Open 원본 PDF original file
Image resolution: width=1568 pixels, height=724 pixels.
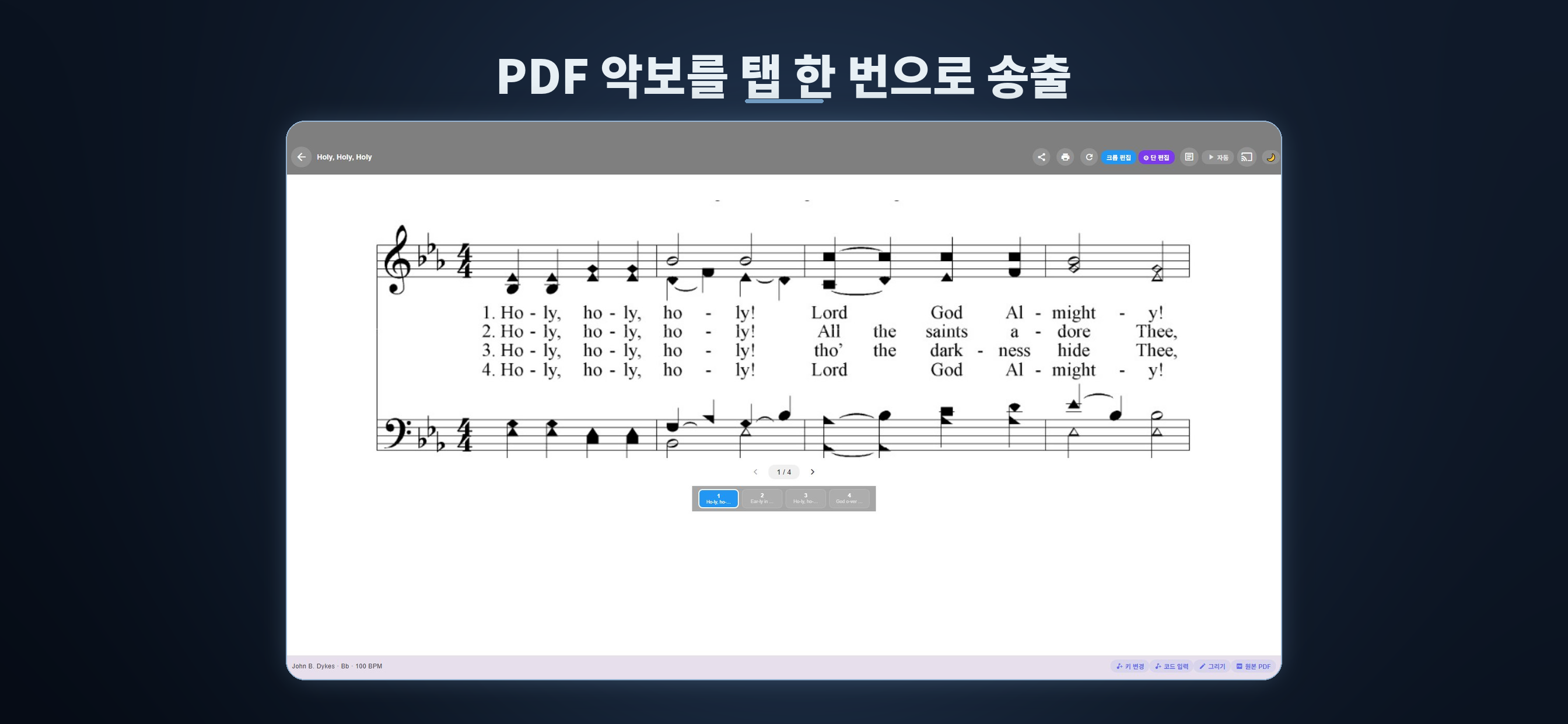[x=1254, y=667]
